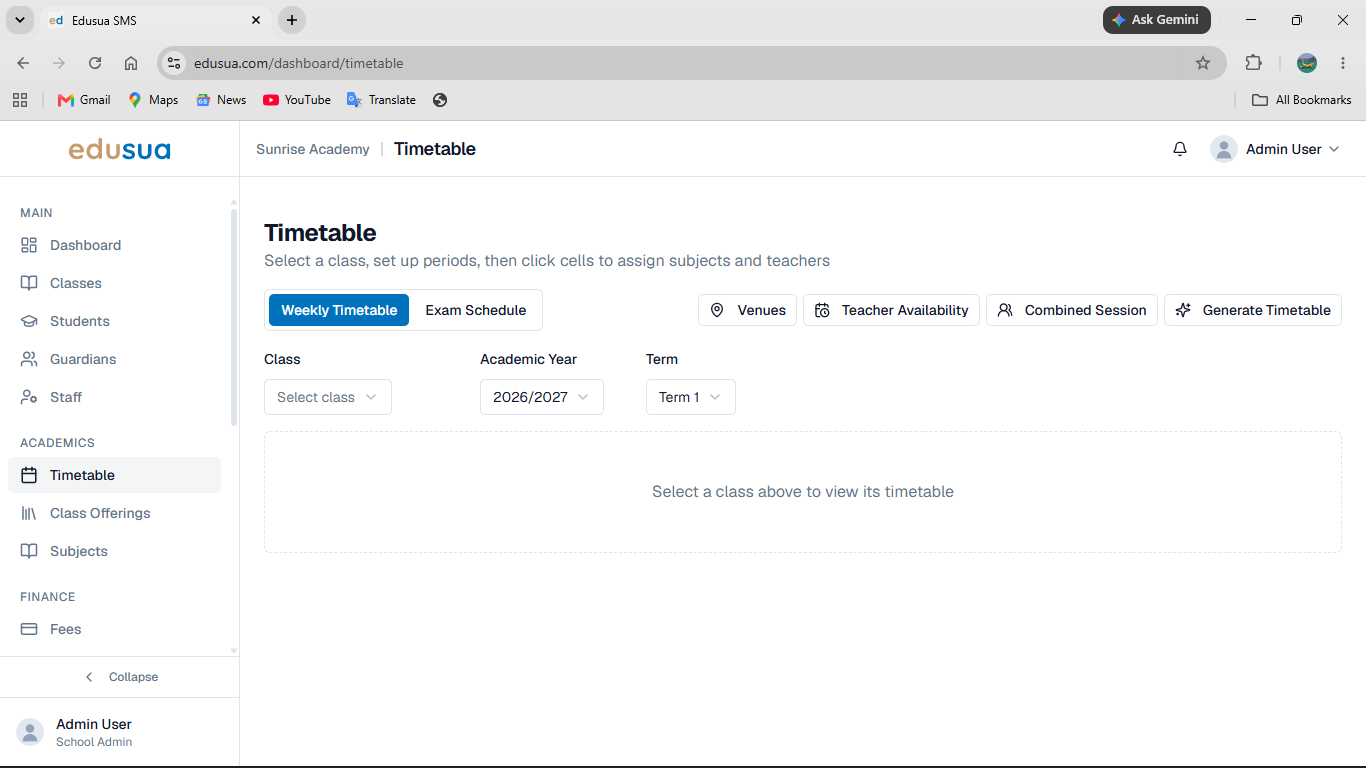Image resolution: width=1366 pixels, height=768 pixels.
Task: Open the Select class dropdown
Action: [328, 397]
